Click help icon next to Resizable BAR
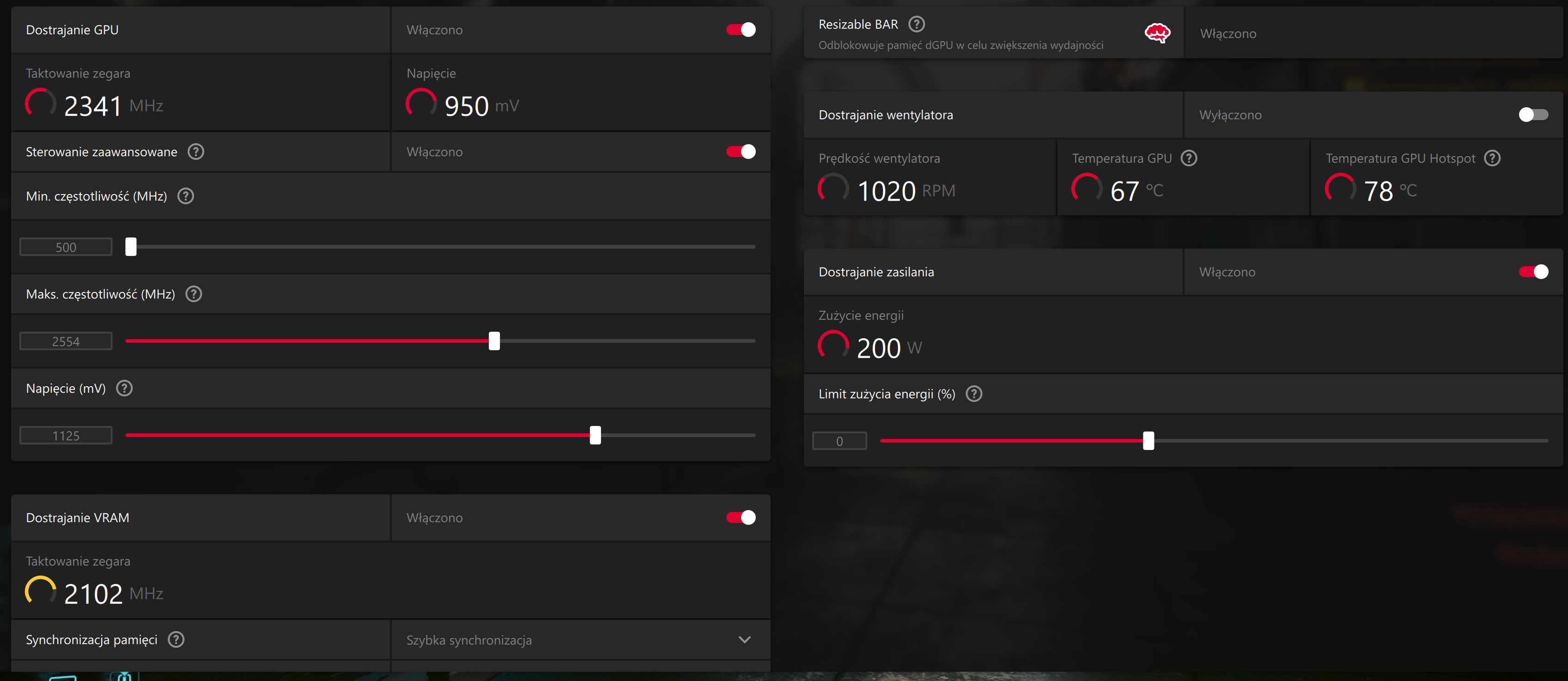This screenshot has width=1568, height=681. [916, 24]
